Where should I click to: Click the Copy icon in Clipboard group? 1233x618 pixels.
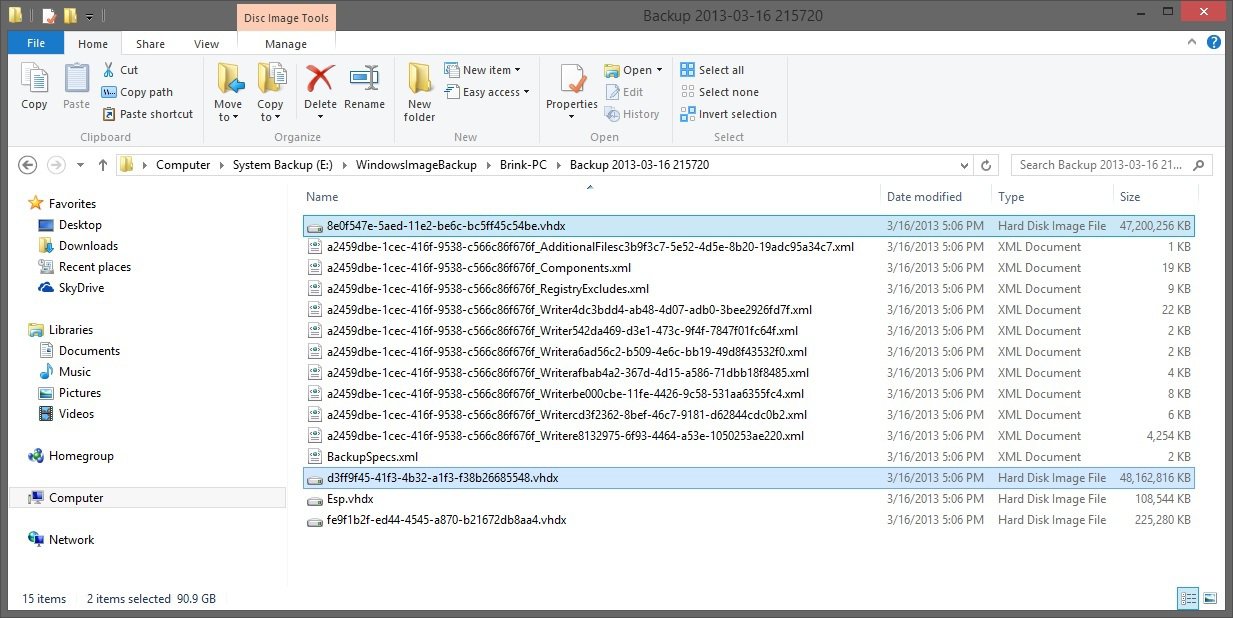click(34, 86)
